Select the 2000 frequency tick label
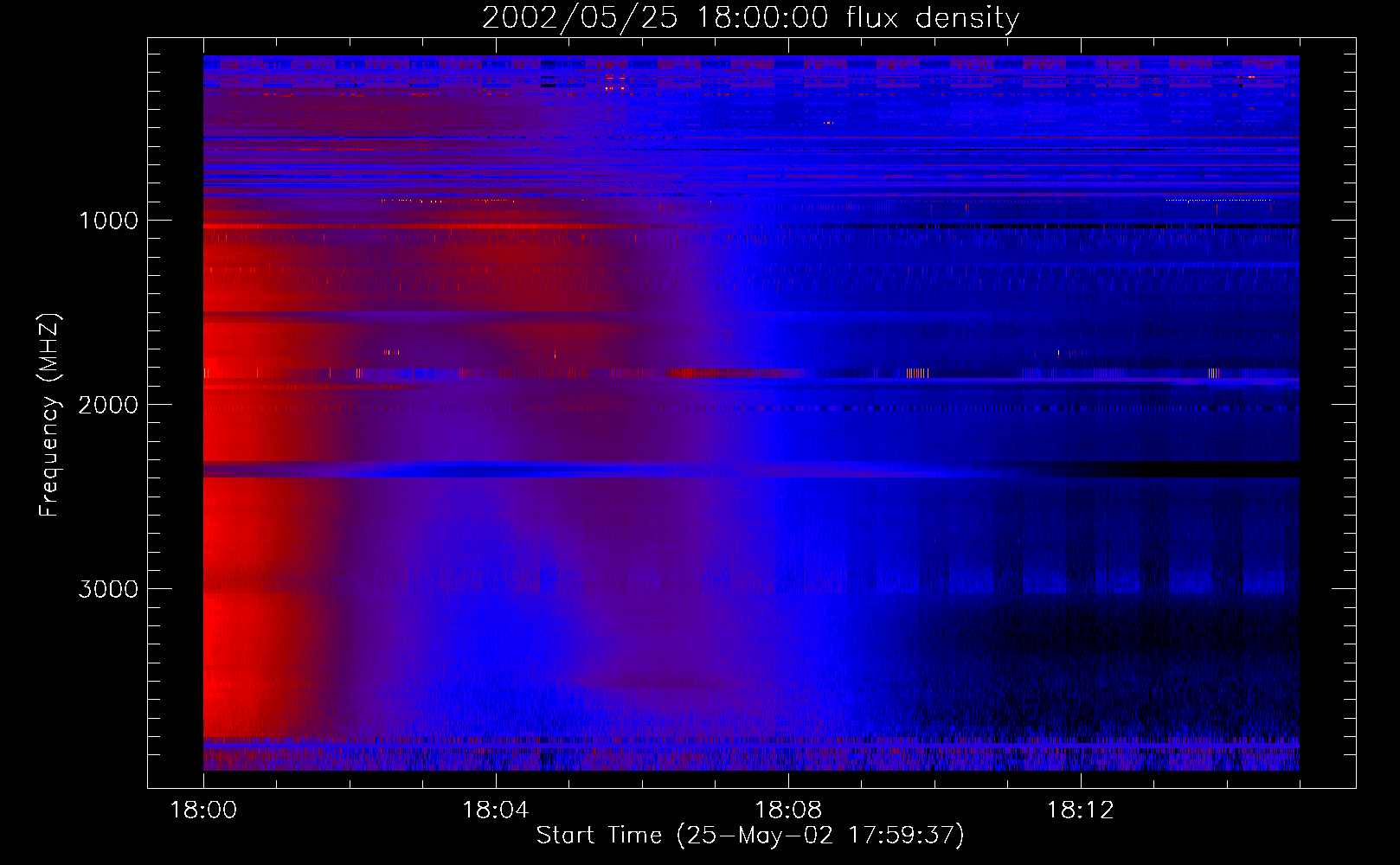The height and width of the screenshot is (865, 1400). (108, 405)
